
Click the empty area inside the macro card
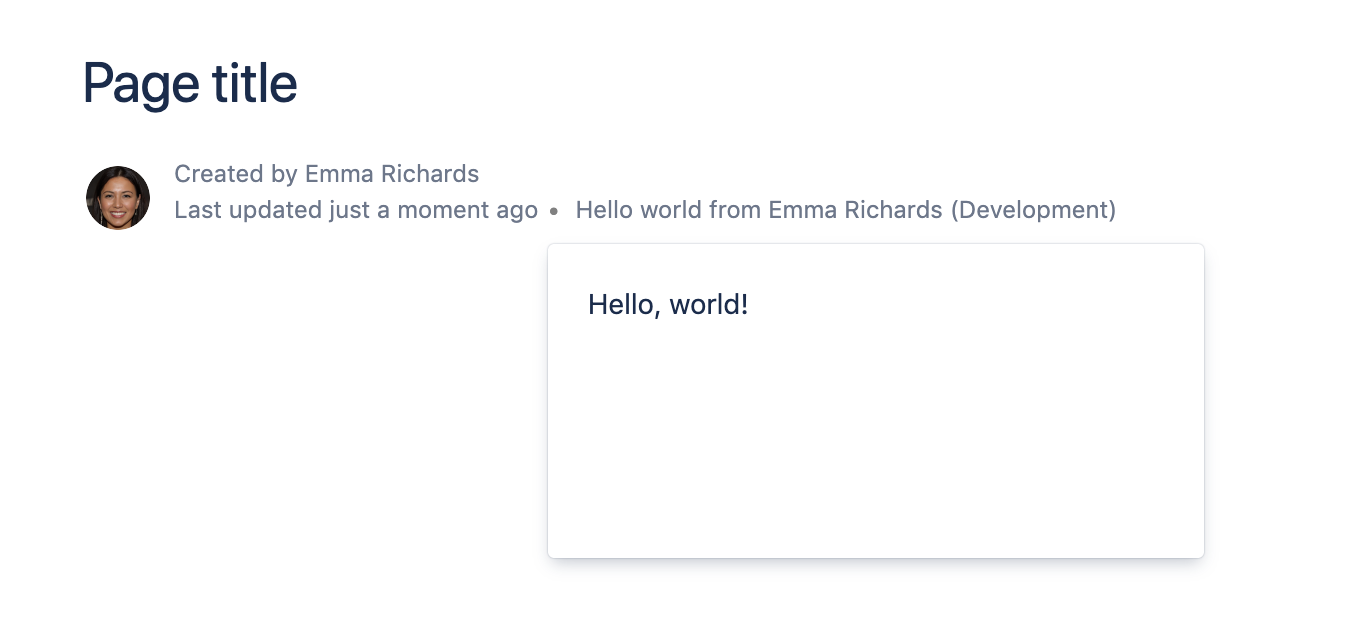[876, 450]
